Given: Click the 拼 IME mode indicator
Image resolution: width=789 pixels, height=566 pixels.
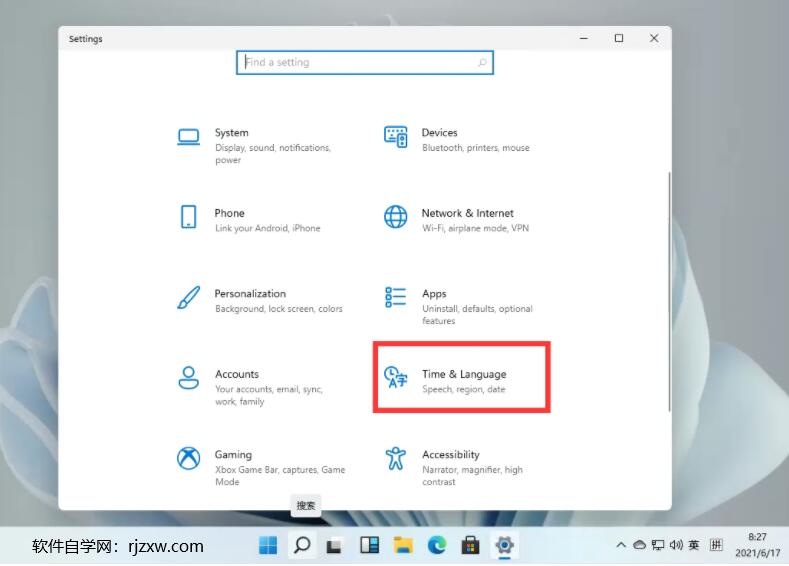Looking at the screenshot, I should 716,545.
